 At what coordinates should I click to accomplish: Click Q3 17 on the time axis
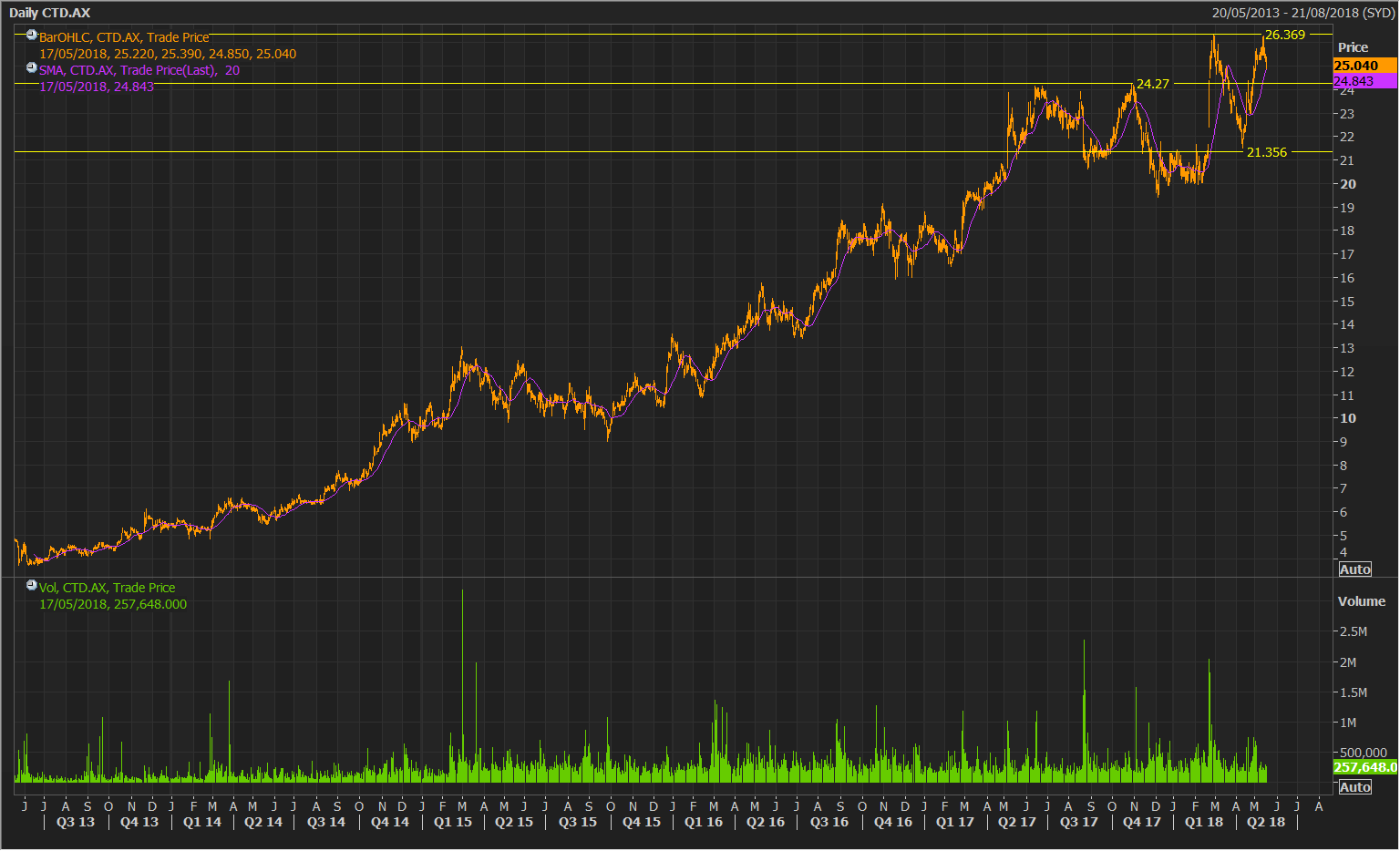pos(1079,822)
